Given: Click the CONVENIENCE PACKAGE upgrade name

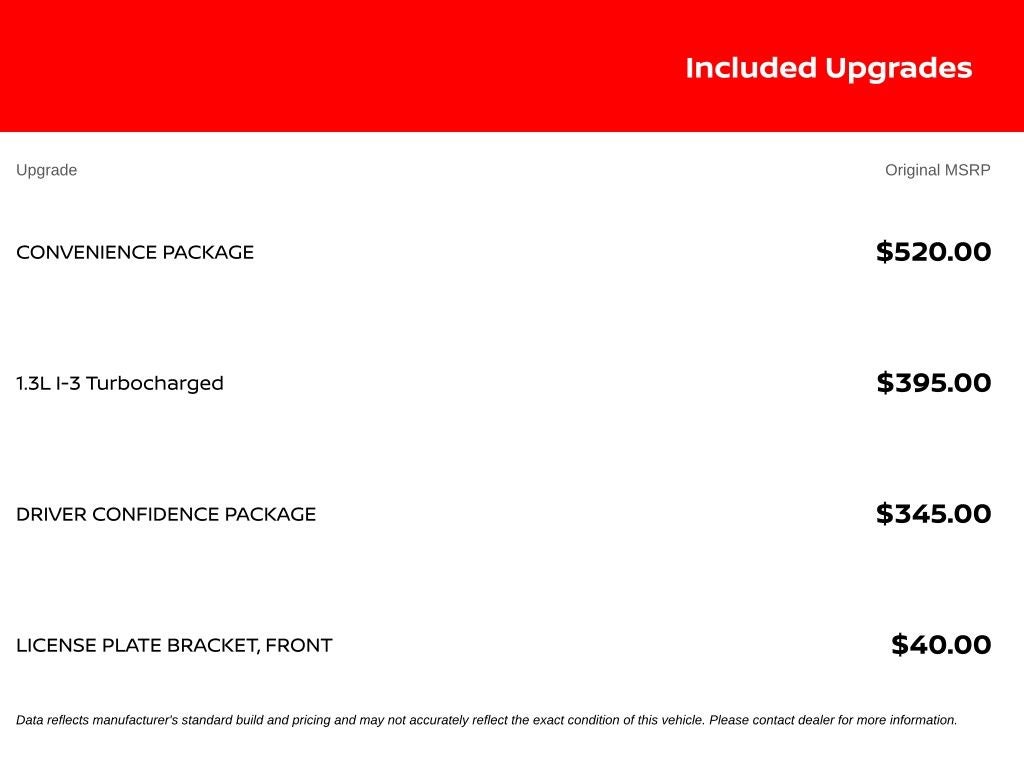Looking at the screenshot, I should tap(135, 252).
